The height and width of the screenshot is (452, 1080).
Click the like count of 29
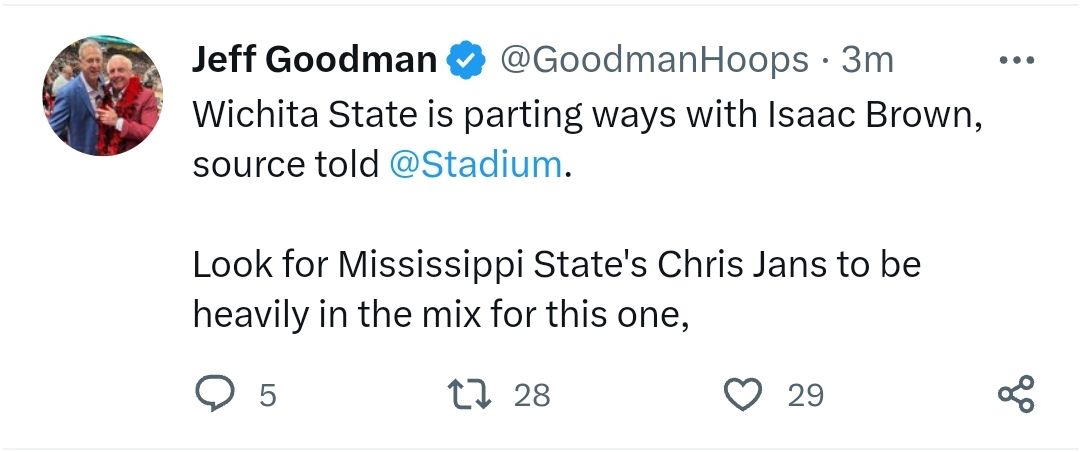[805, 396]
